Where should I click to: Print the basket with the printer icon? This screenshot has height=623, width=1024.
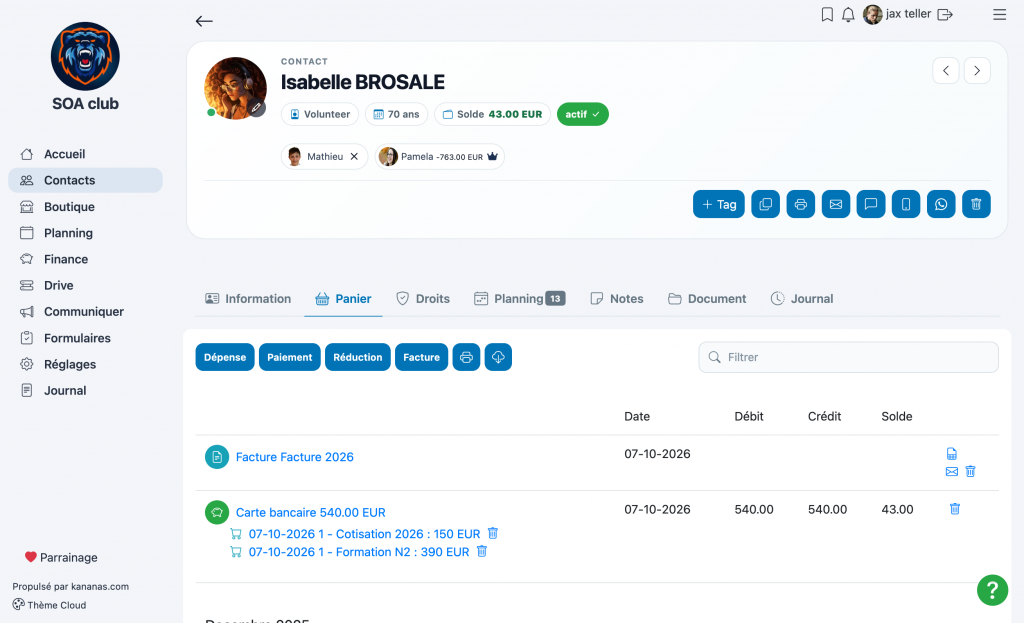click(x=466, y=357)
